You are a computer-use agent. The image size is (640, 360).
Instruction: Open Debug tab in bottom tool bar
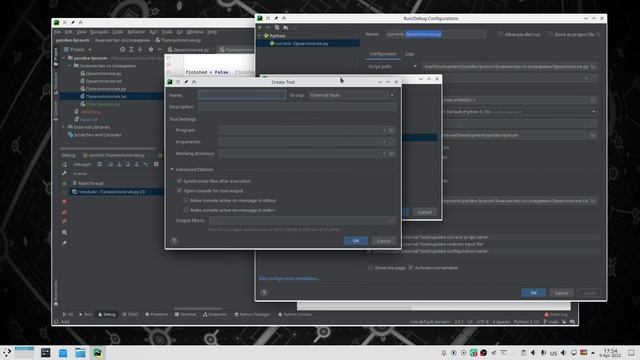107,314
